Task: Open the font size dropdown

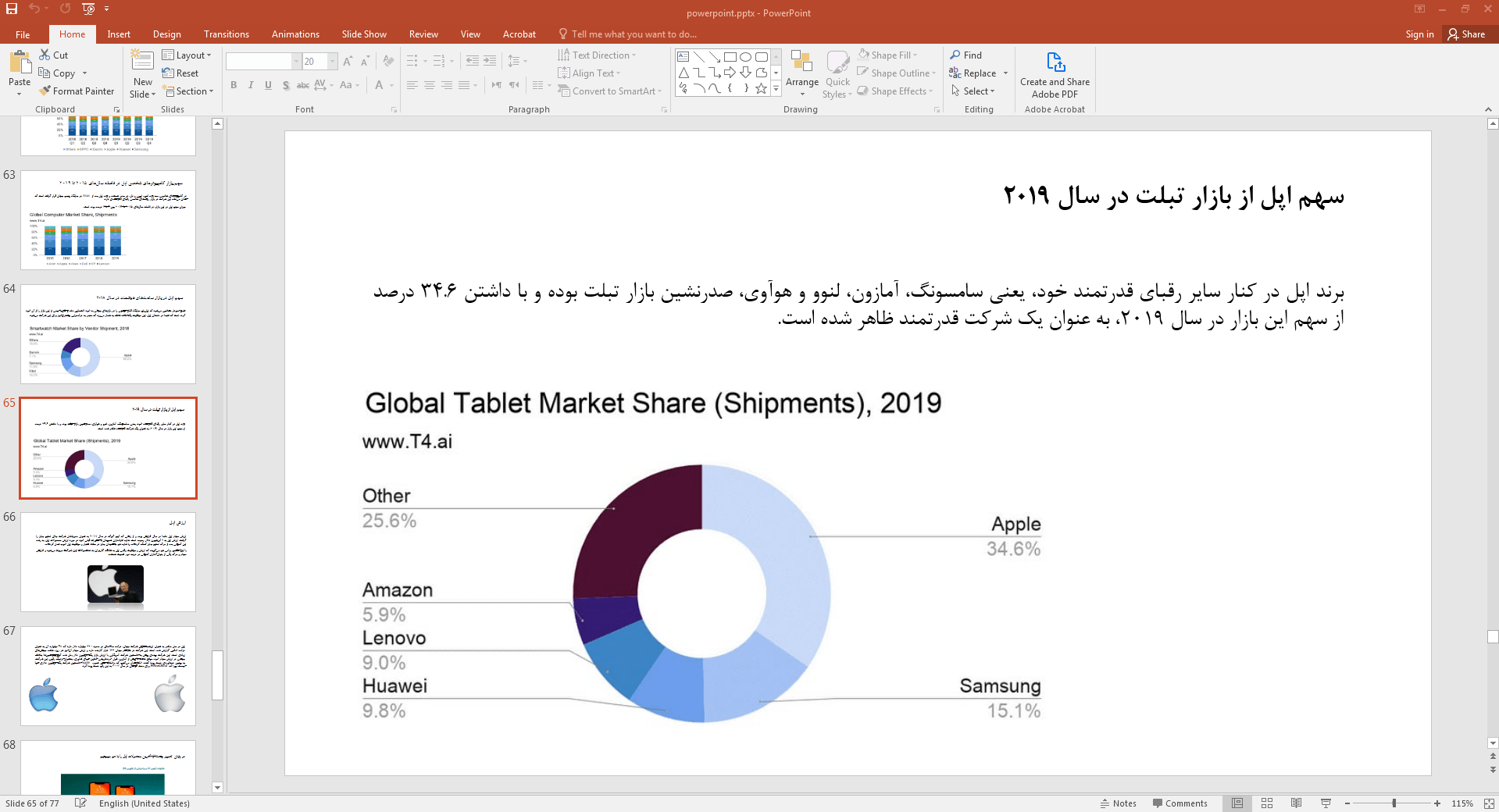Action: point(333,61)
